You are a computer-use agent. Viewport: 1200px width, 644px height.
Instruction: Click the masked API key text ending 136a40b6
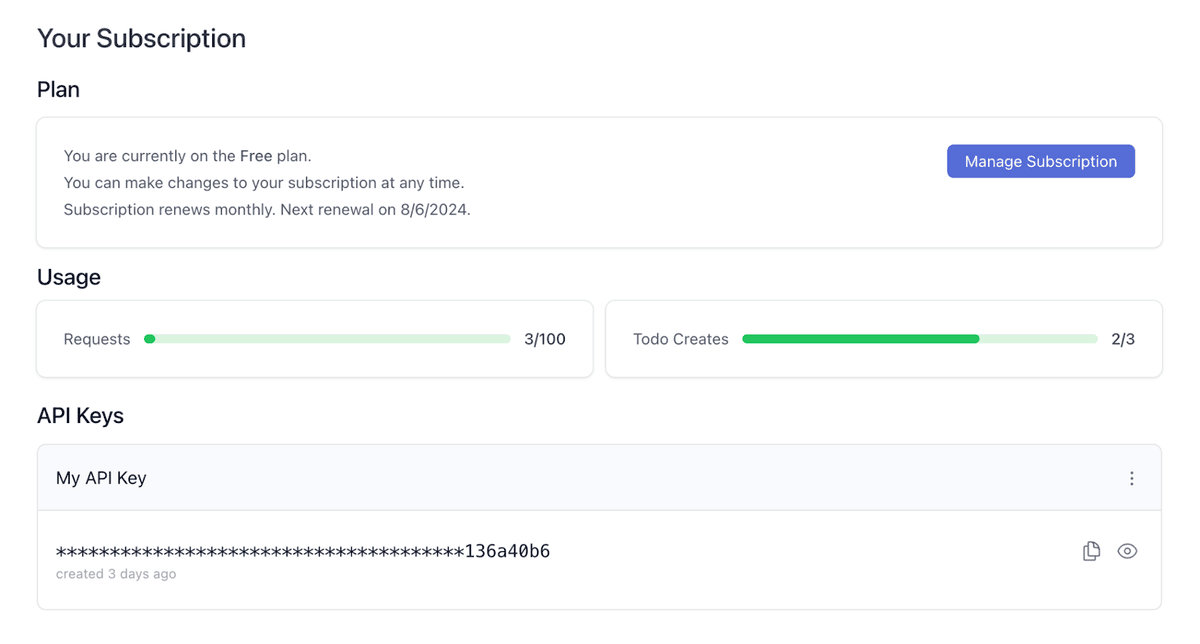click(x=303, y=550)
